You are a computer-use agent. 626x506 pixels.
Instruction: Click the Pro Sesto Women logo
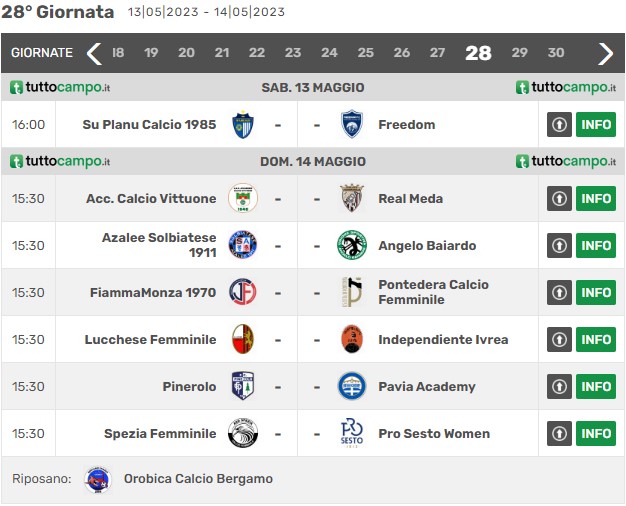click(352, 433)
